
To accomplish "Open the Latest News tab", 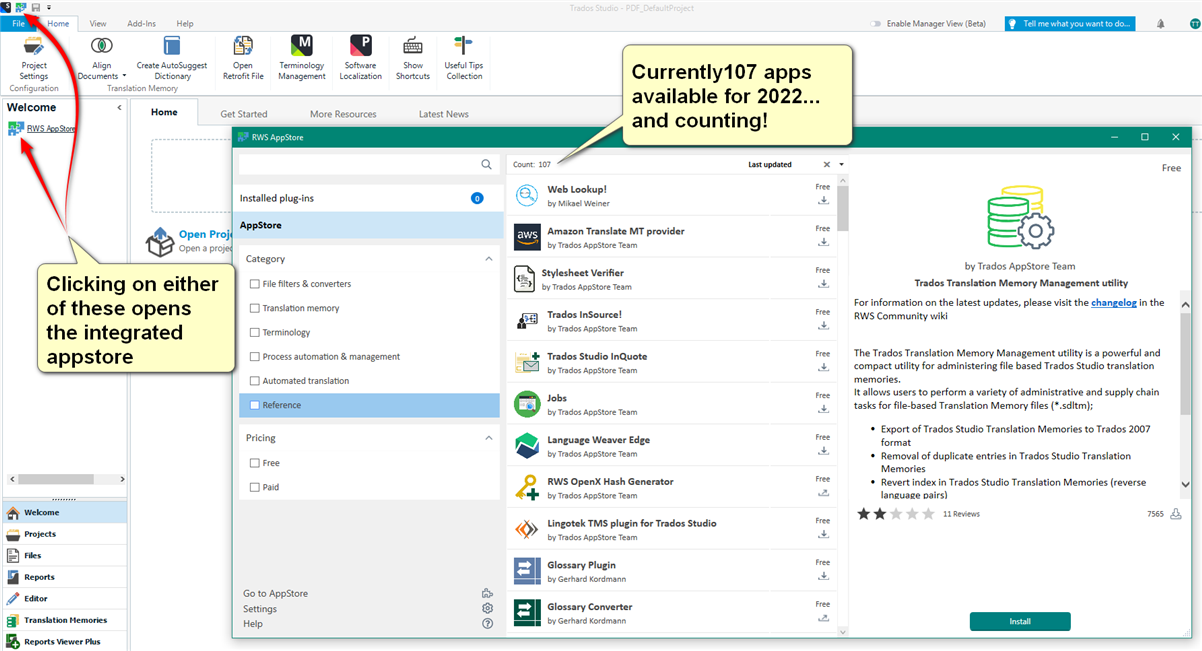I will 444,114.
